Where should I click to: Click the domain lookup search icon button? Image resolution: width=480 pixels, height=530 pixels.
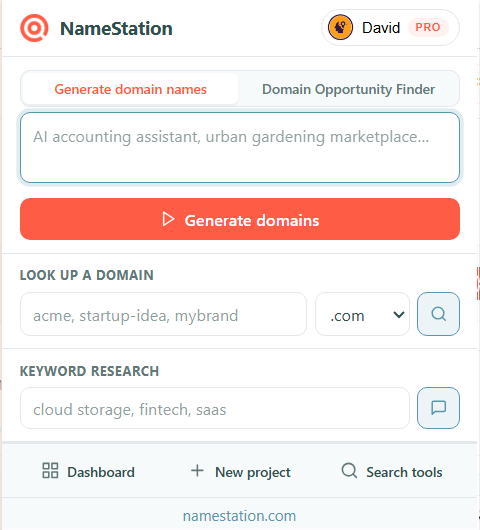(438, 314)
